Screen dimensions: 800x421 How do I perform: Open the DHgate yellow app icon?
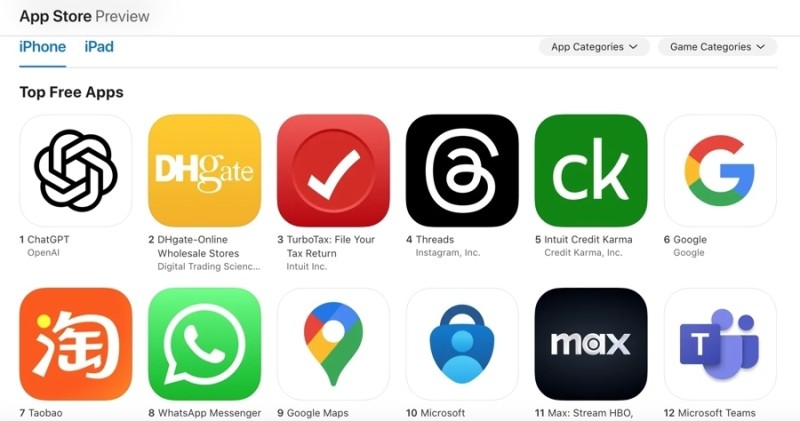(x=205, y=170)
